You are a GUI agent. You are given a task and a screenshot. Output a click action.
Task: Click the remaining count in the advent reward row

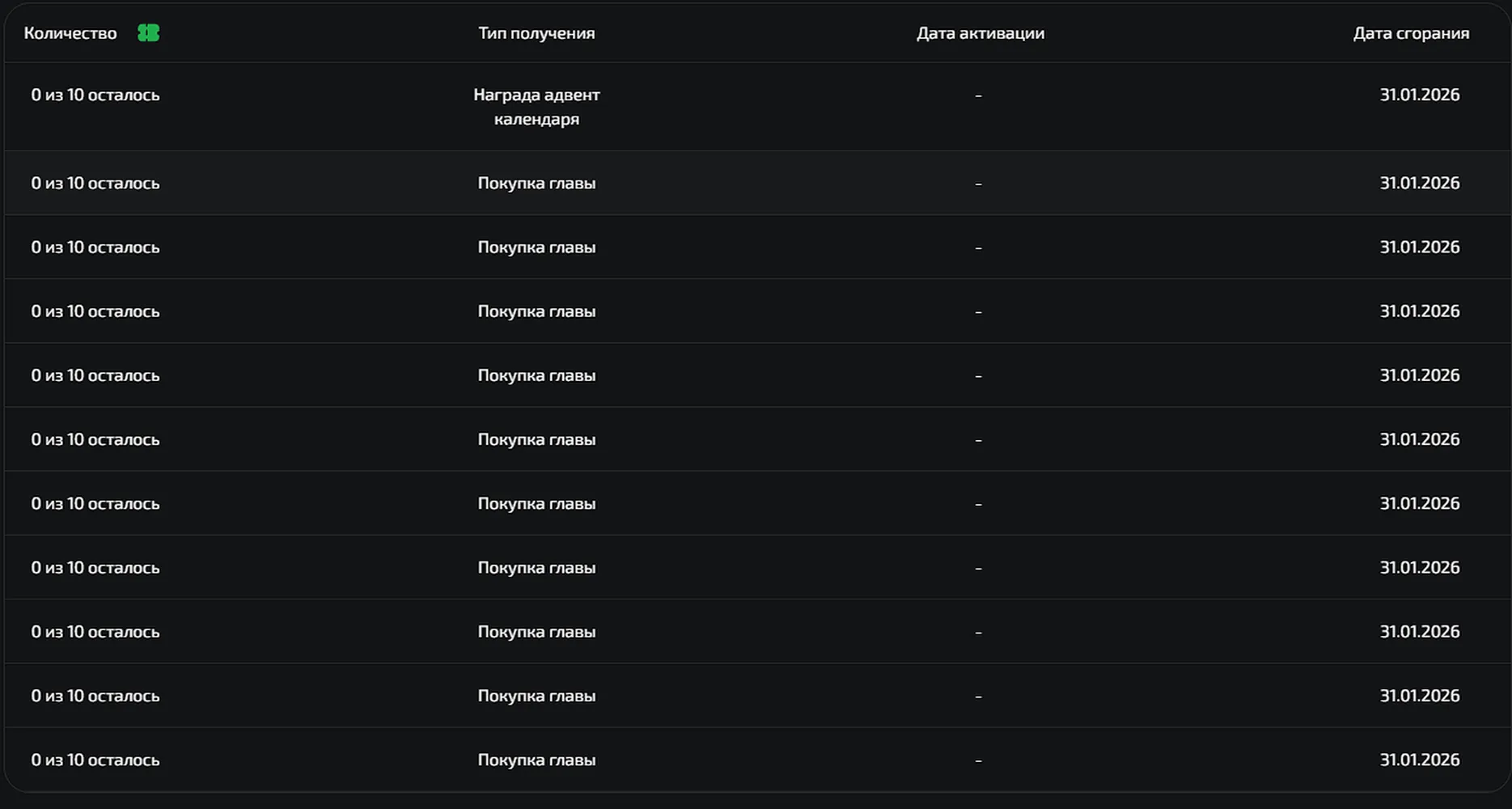(x=95, y=95)
